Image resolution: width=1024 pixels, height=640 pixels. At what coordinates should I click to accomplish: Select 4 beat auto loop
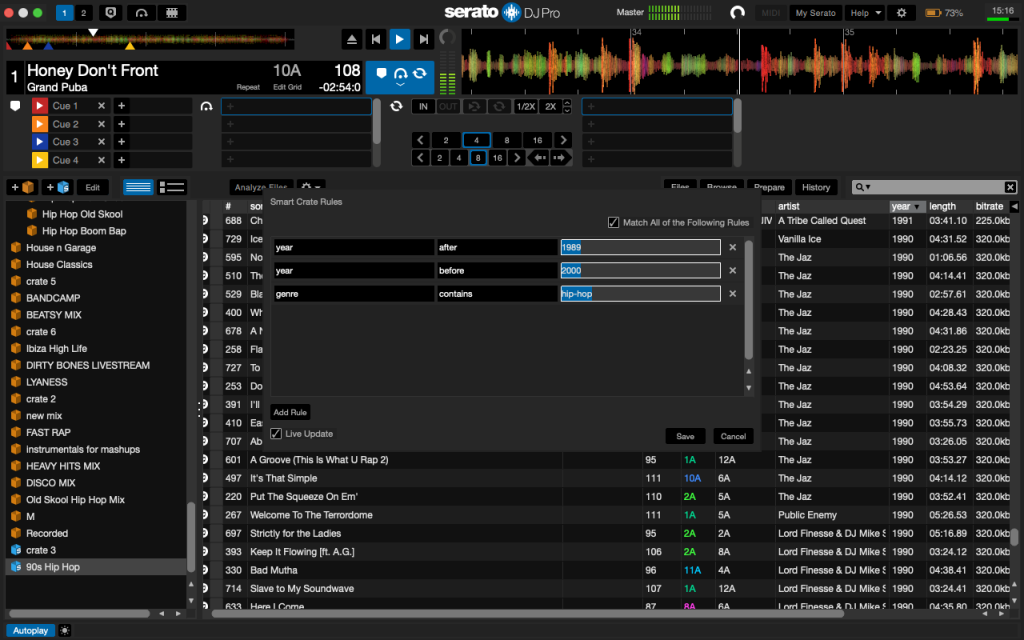(476, 140)
